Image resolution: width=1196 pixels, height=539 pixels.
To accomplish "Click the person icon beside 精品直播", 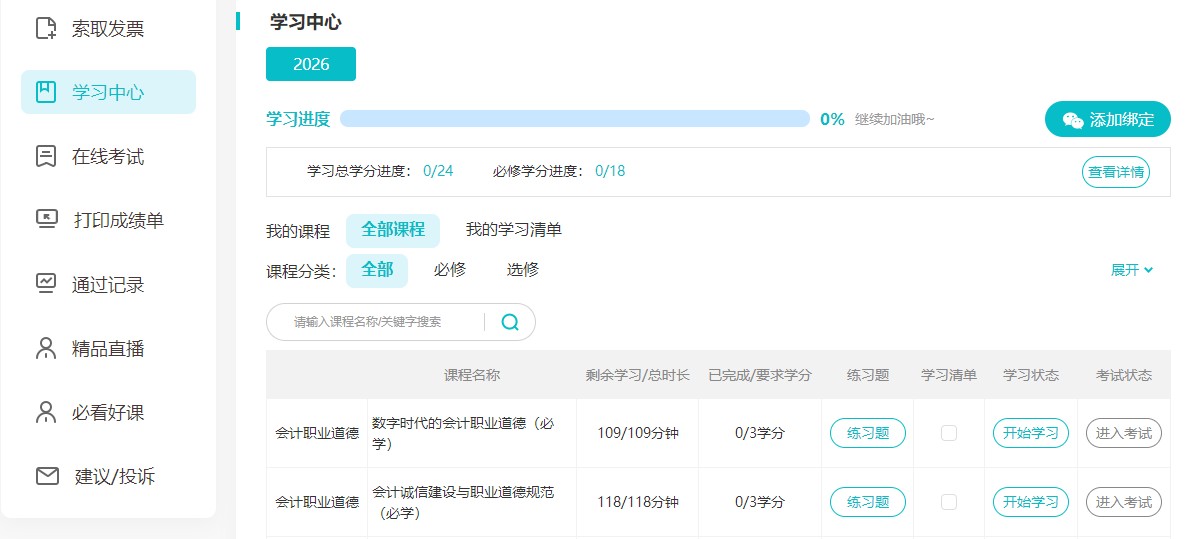I will [47, 348].
